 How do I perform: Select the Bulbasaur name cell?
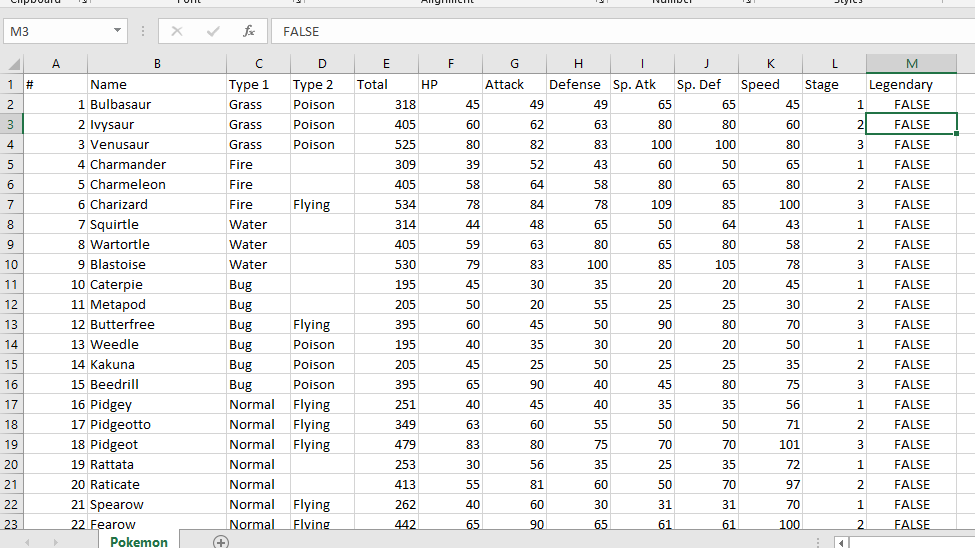point(157,104)
